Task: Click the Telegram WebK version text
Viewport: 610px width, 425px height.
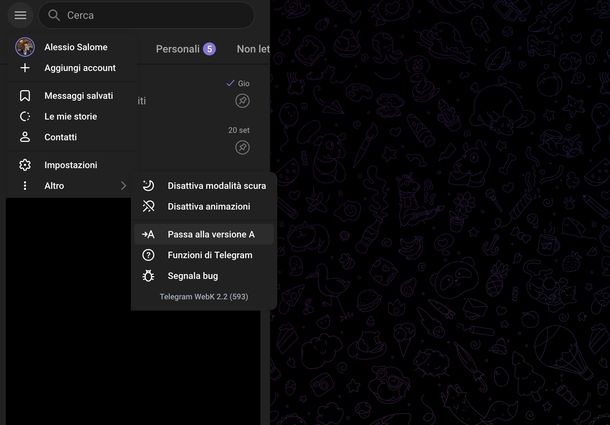Action: click(x=204, y=297)
